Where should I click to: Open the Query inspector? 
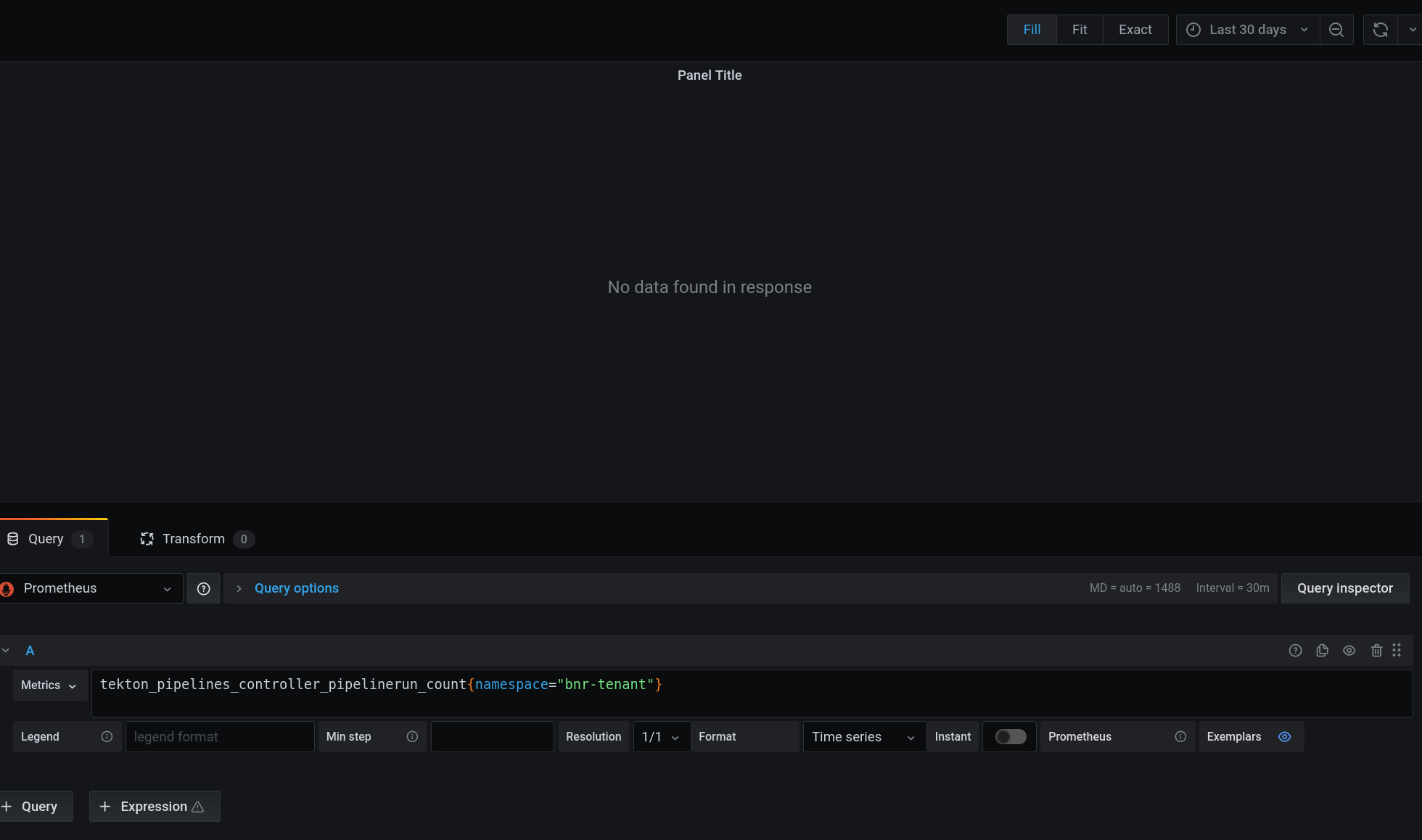1344,588
